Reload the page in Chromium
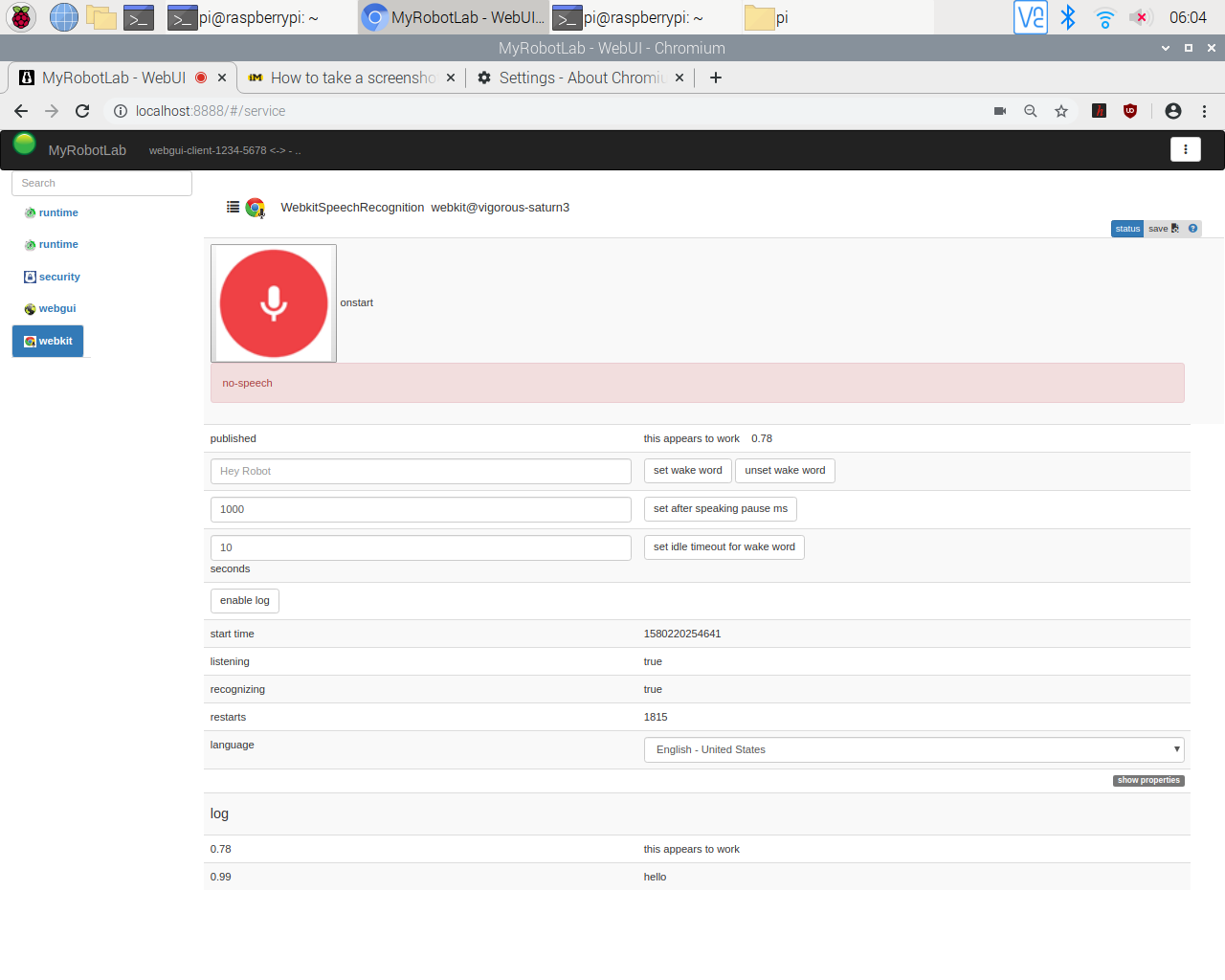The image size is (1225, 980). pos(82,111)
